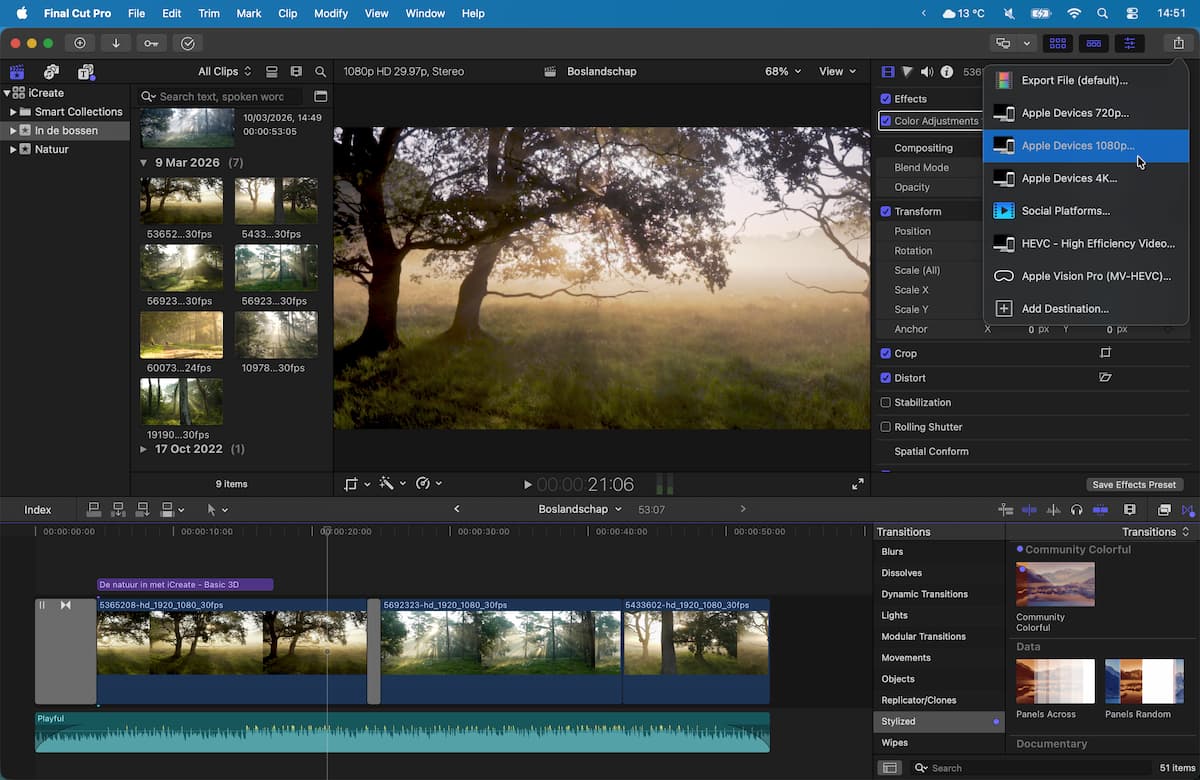Show the Libraries sidebar clapperboard icon
This screenshot has height=780, width=1200.
(x=17, y=72)
